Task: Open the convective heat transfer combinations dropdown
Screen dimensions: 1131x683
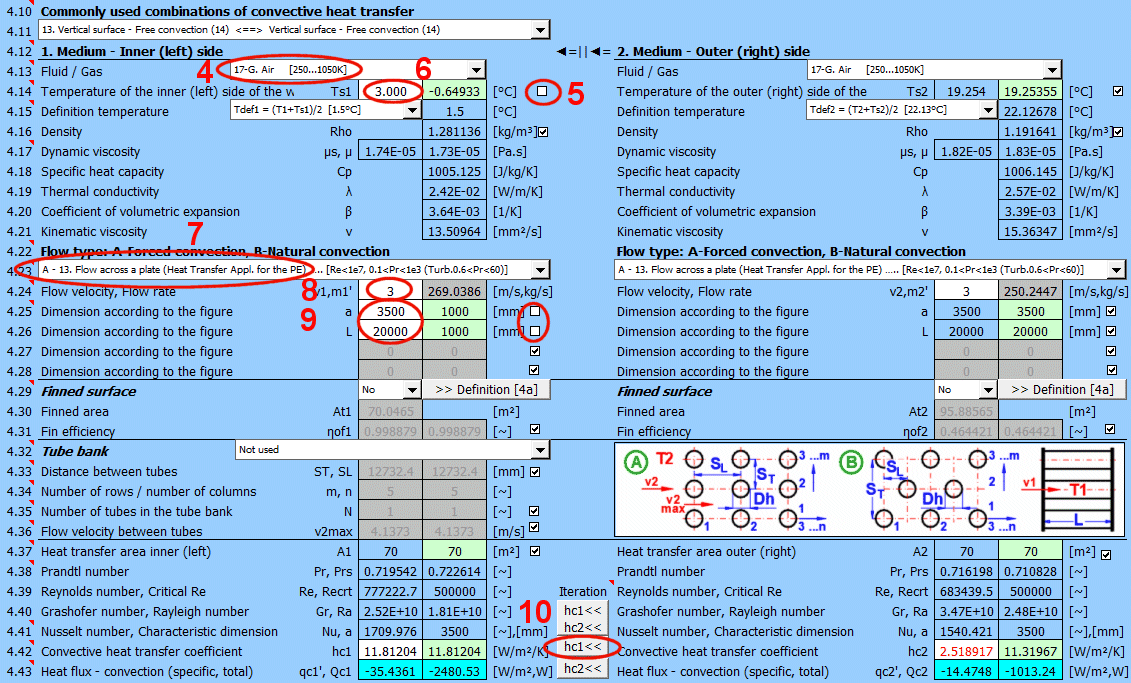Action: [x=540, y=31]
